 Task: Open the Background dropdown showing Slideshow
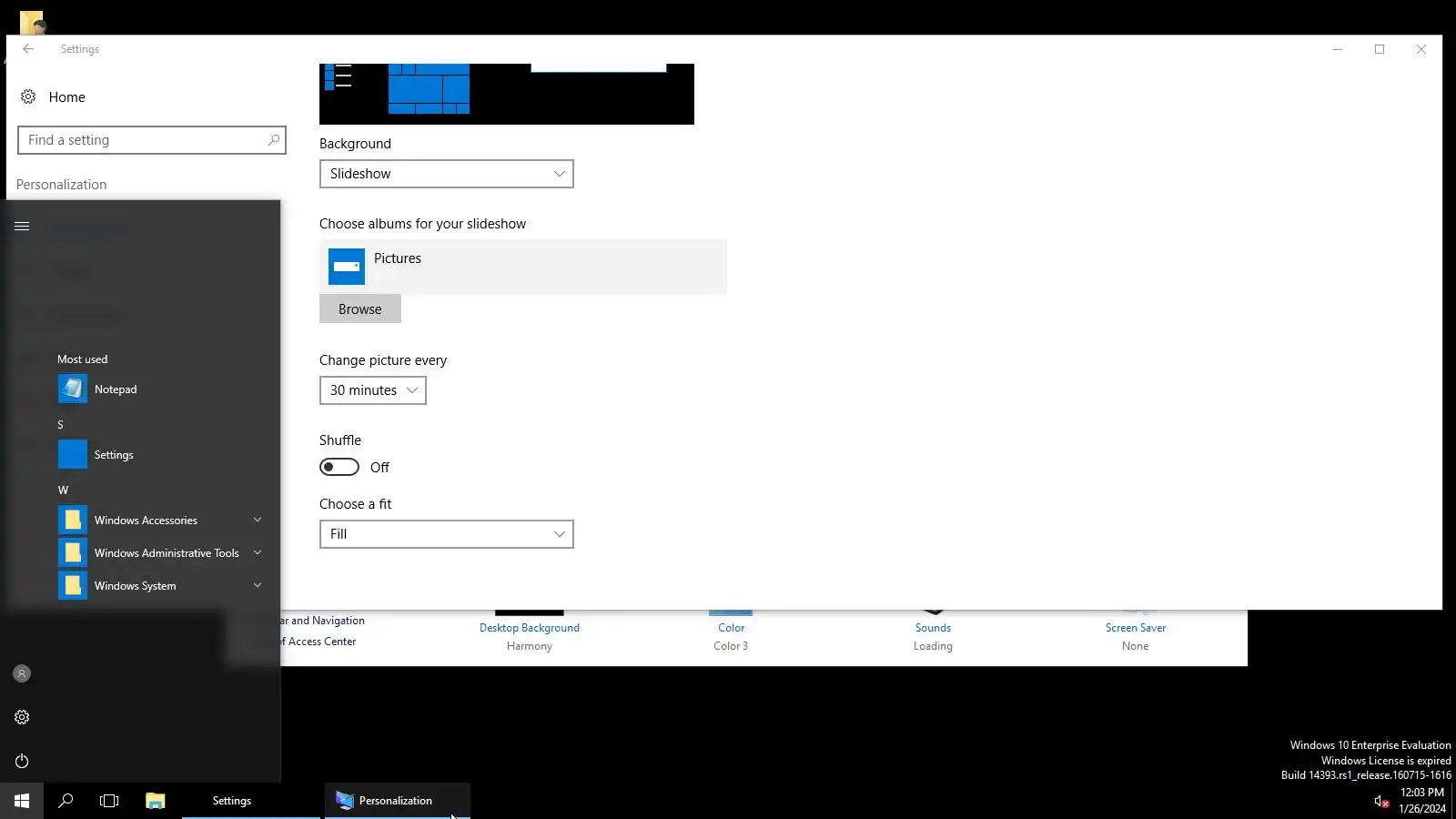point(447,174)
